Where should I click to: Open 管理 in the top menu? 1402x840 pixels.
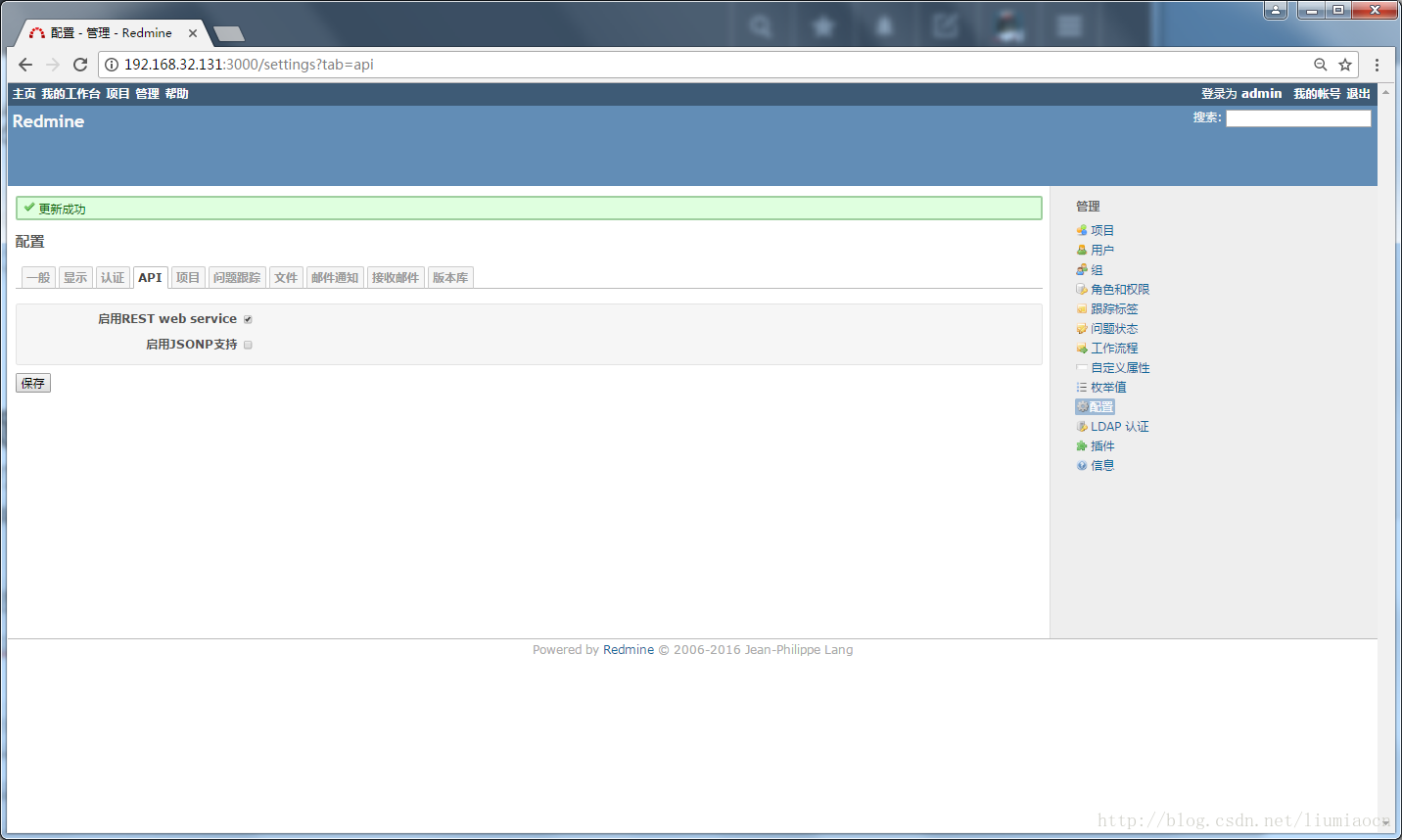click(x=147, y=94)
